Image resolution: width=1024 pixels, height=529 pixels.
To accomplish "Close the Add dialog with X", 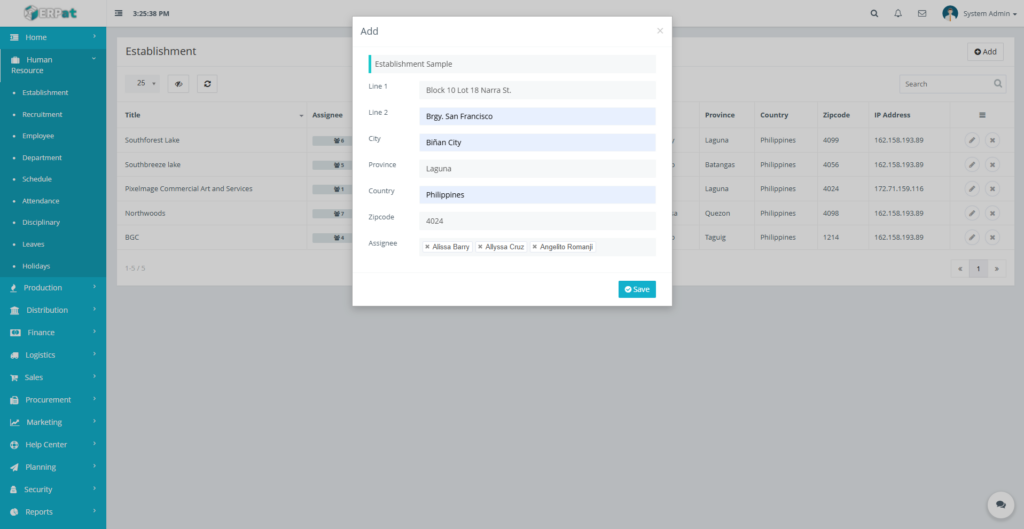I will point(660,31).
